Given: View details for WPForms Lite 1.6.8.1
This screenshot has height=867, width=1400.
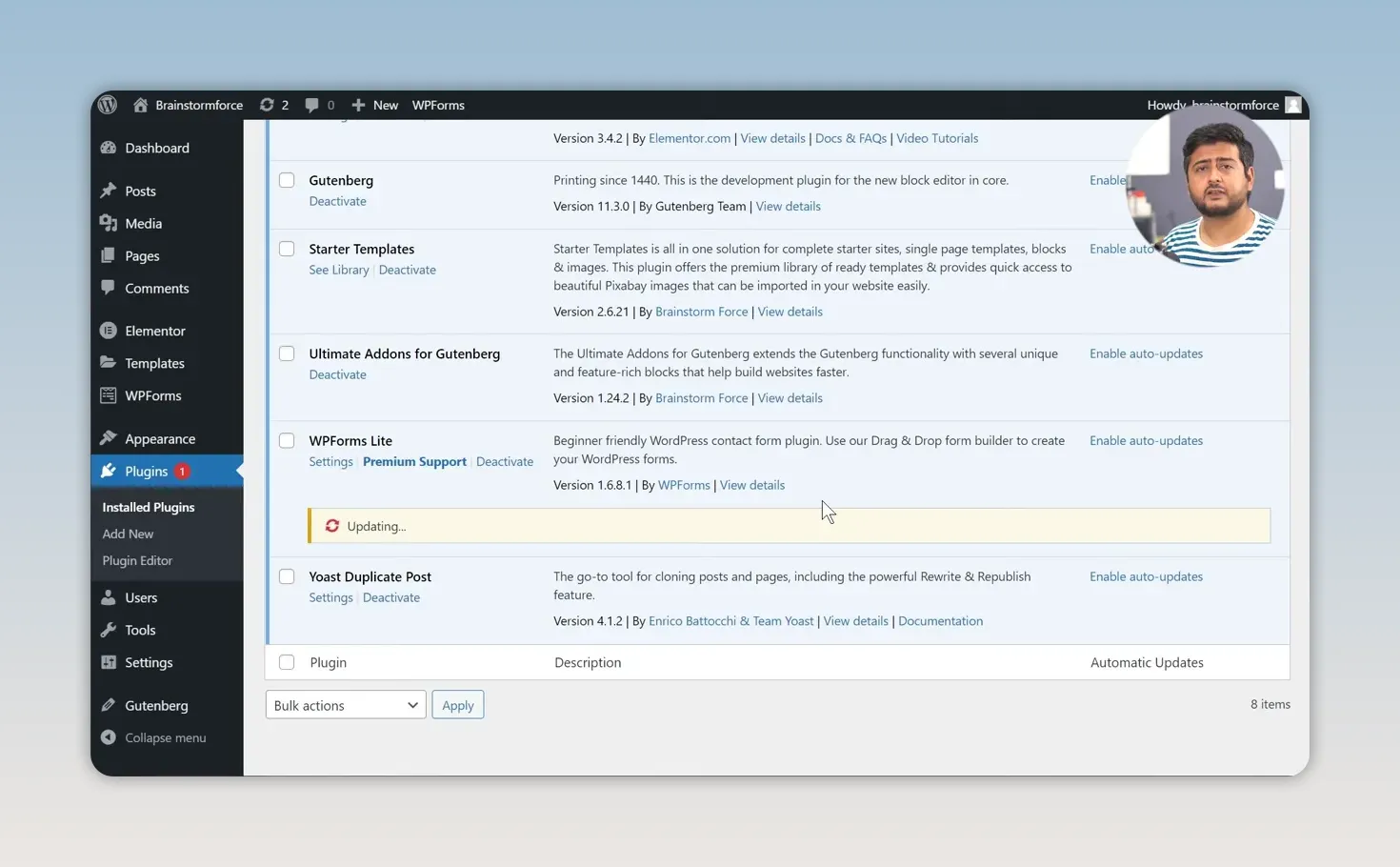Looking at the screenshot, I should 752,485.
